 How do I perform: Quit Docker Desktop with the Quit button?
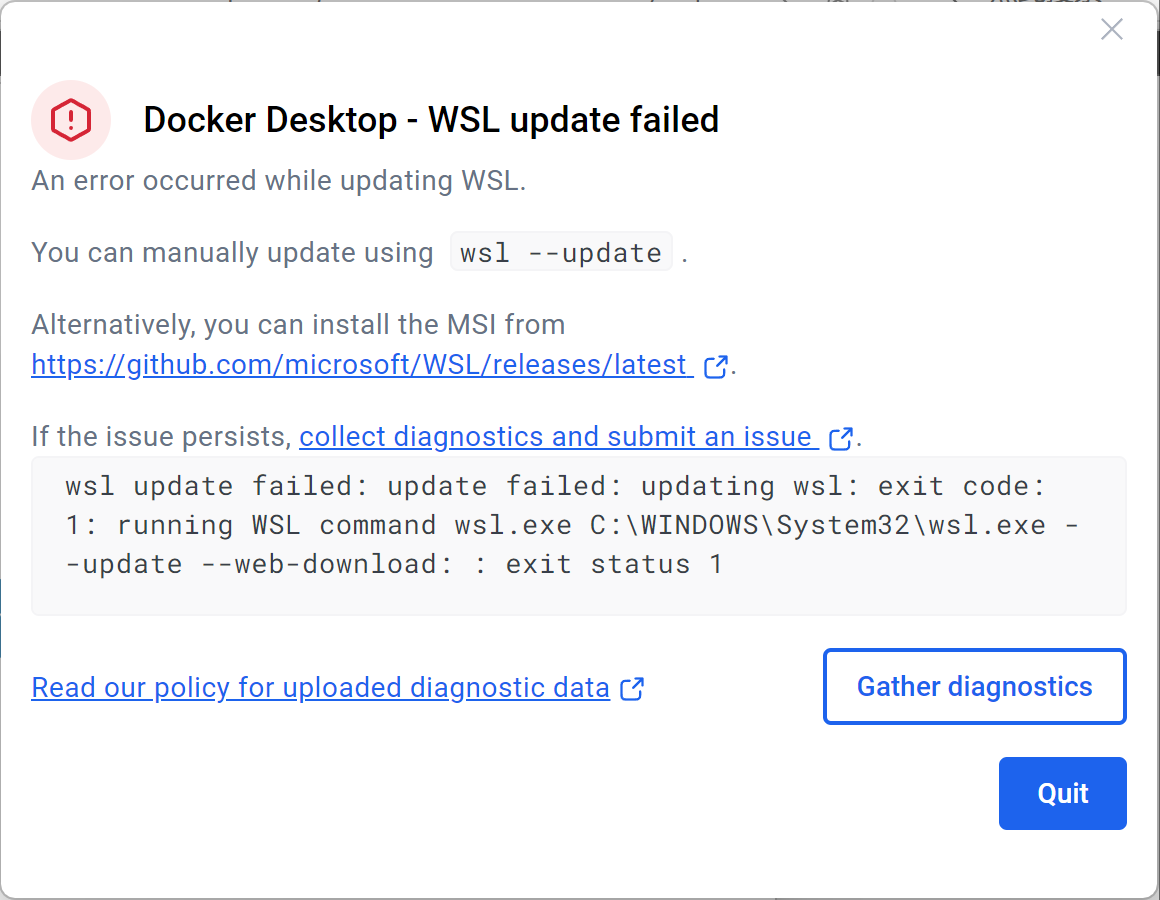coord(1062,793)
